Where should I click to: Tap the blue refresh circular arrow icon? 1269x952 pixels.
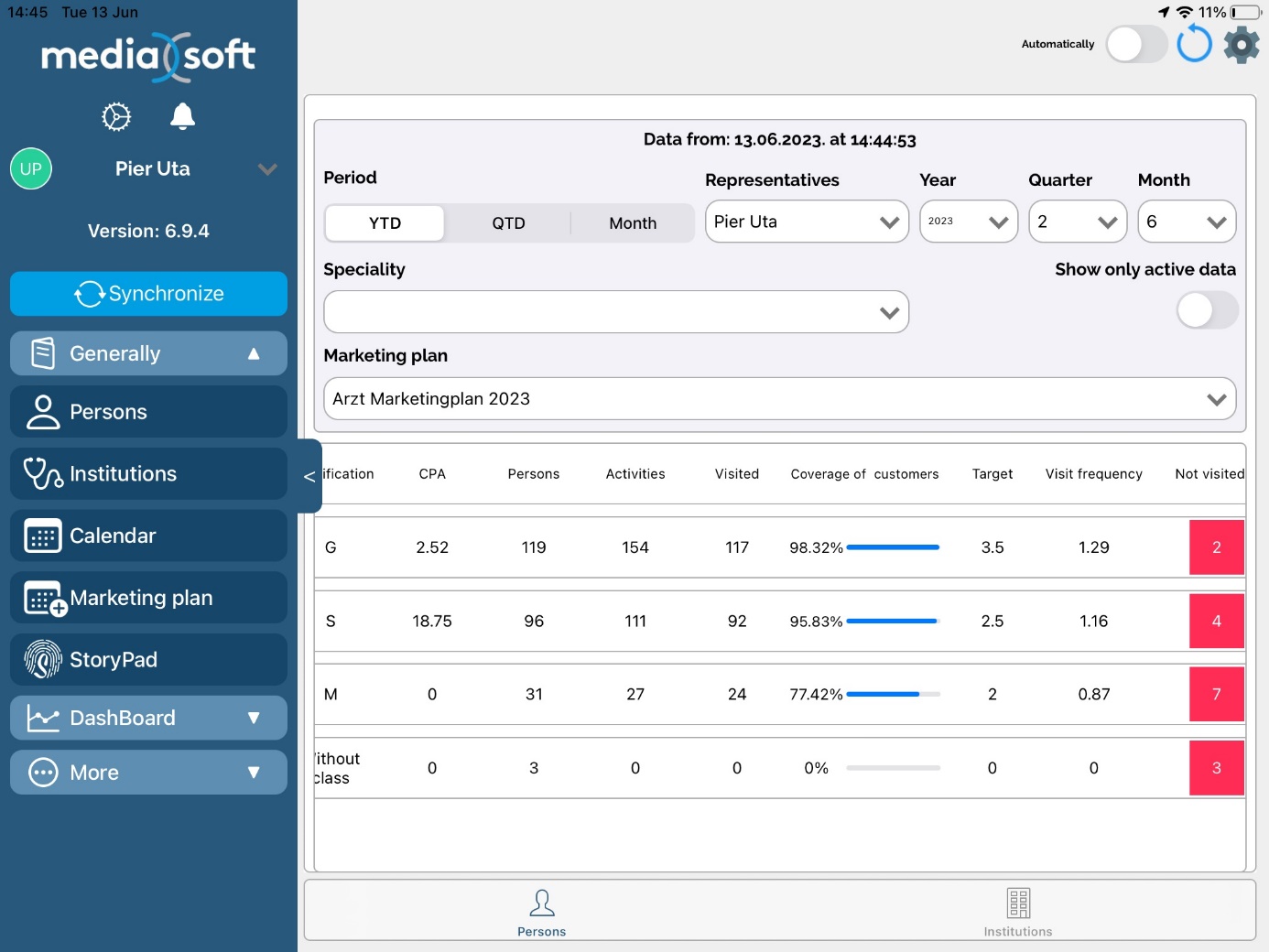pos(1194,44)
